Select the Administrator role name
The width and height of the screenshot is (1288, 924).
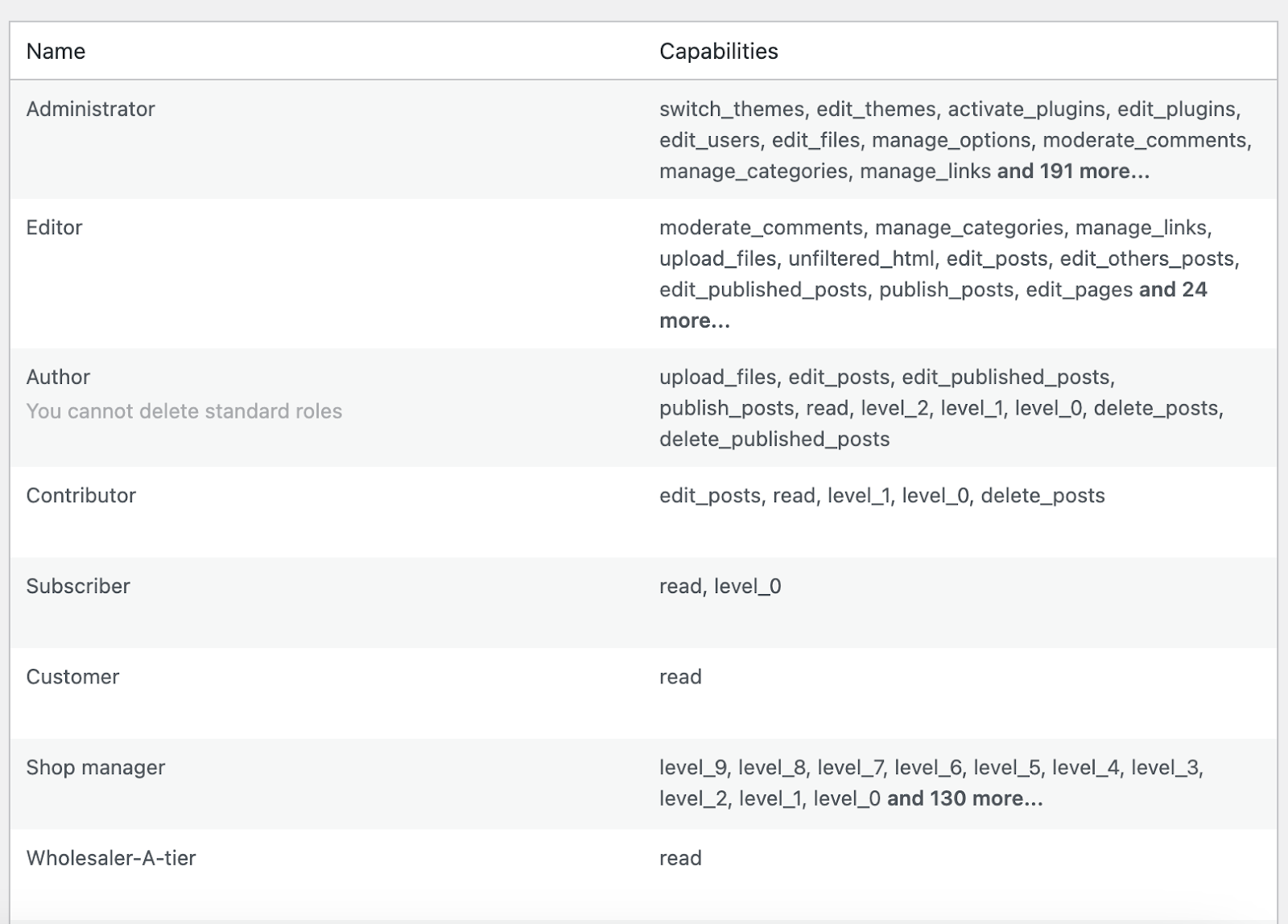90,109
